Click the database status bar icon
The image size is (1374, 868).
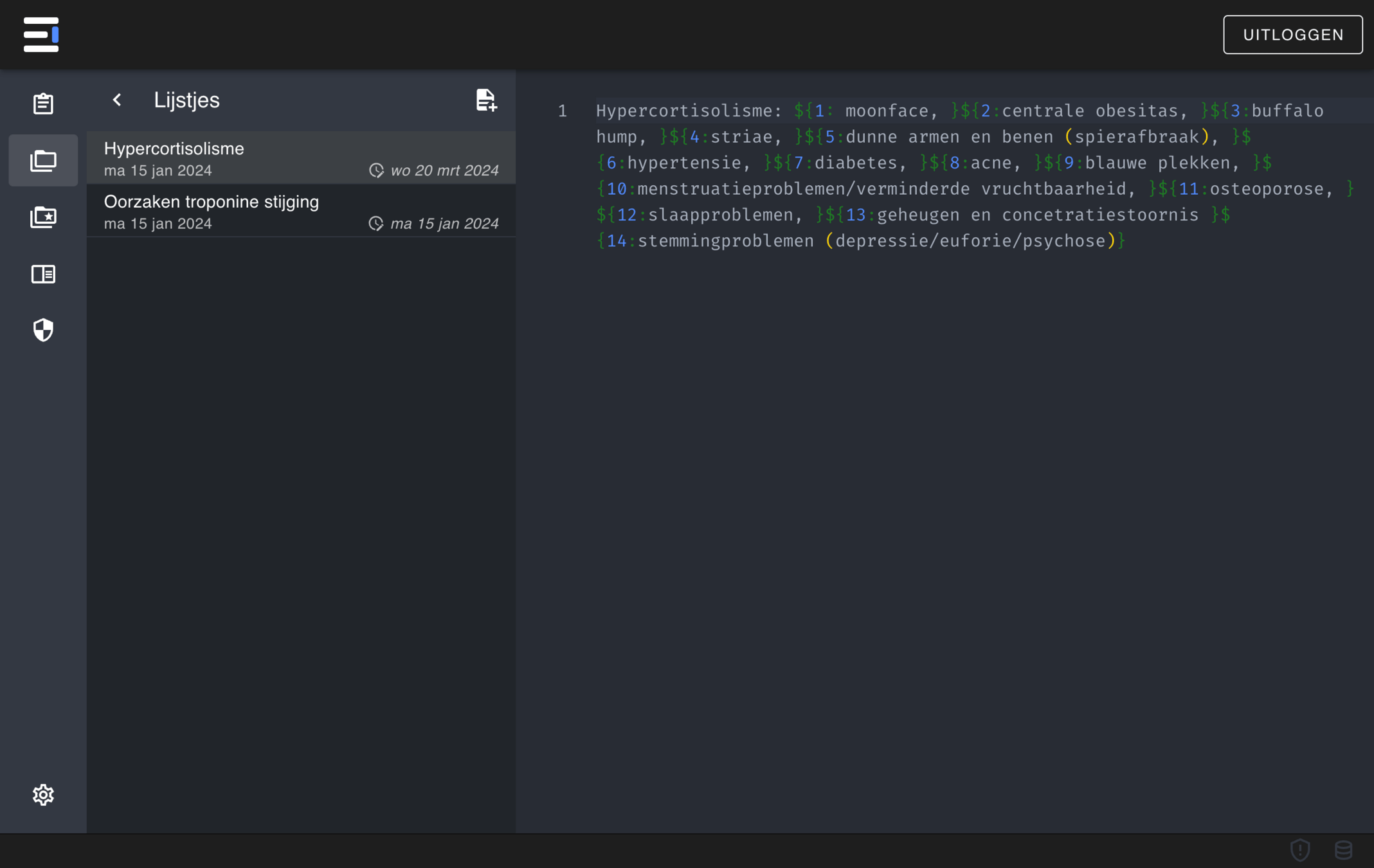point(1343,850)
